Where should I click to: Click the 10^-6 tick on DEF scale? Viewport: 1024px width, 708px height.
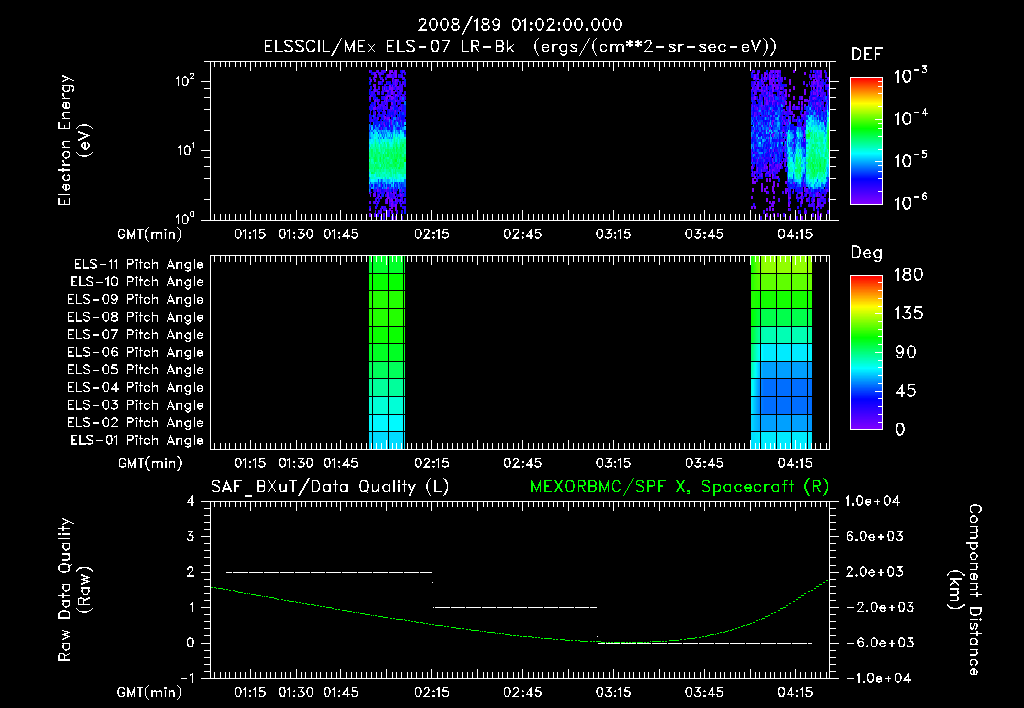coord(910,202)
